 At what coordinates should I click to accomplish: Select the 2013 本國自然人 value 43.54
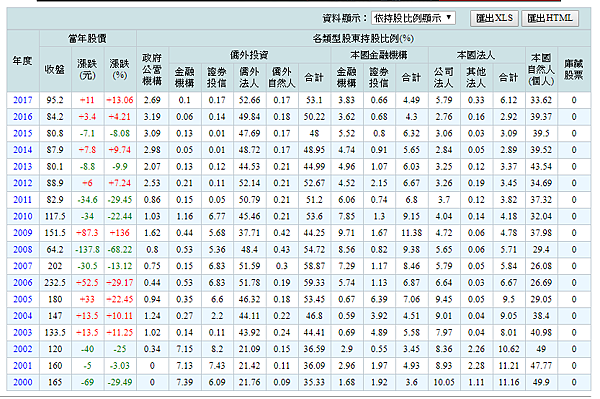(541, 167)
